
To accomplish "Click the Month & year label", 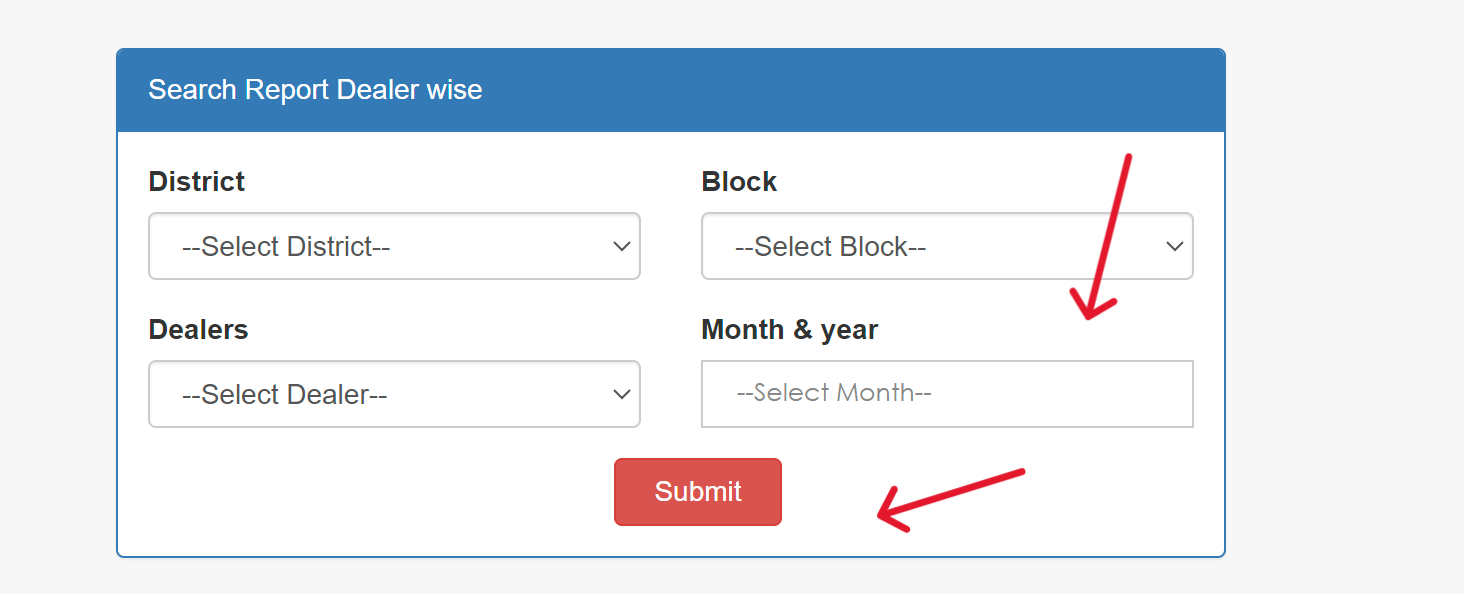I will point(789,330).
